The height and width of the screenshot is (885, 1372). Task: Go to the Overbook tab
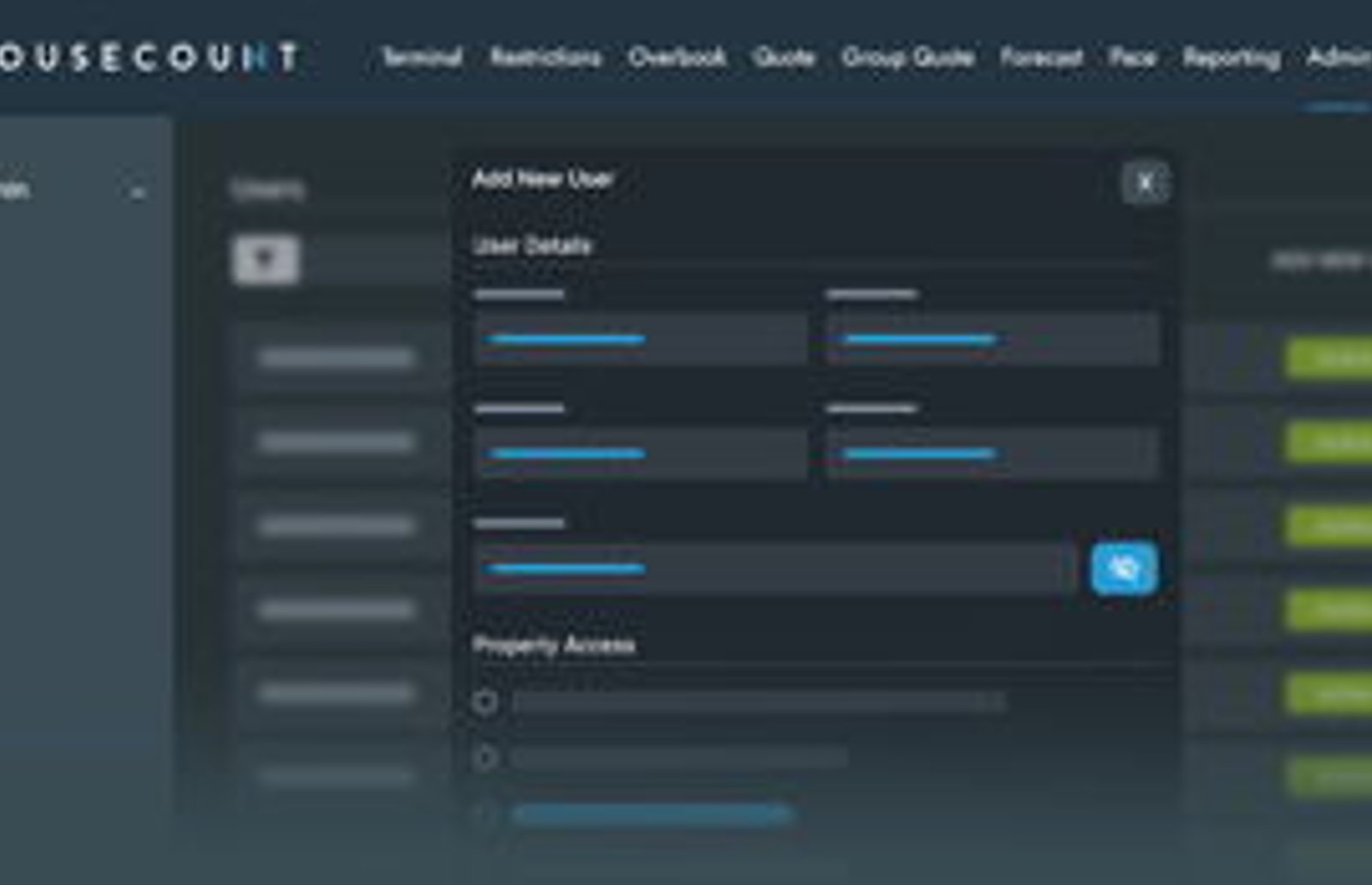[x=677, y=57]
